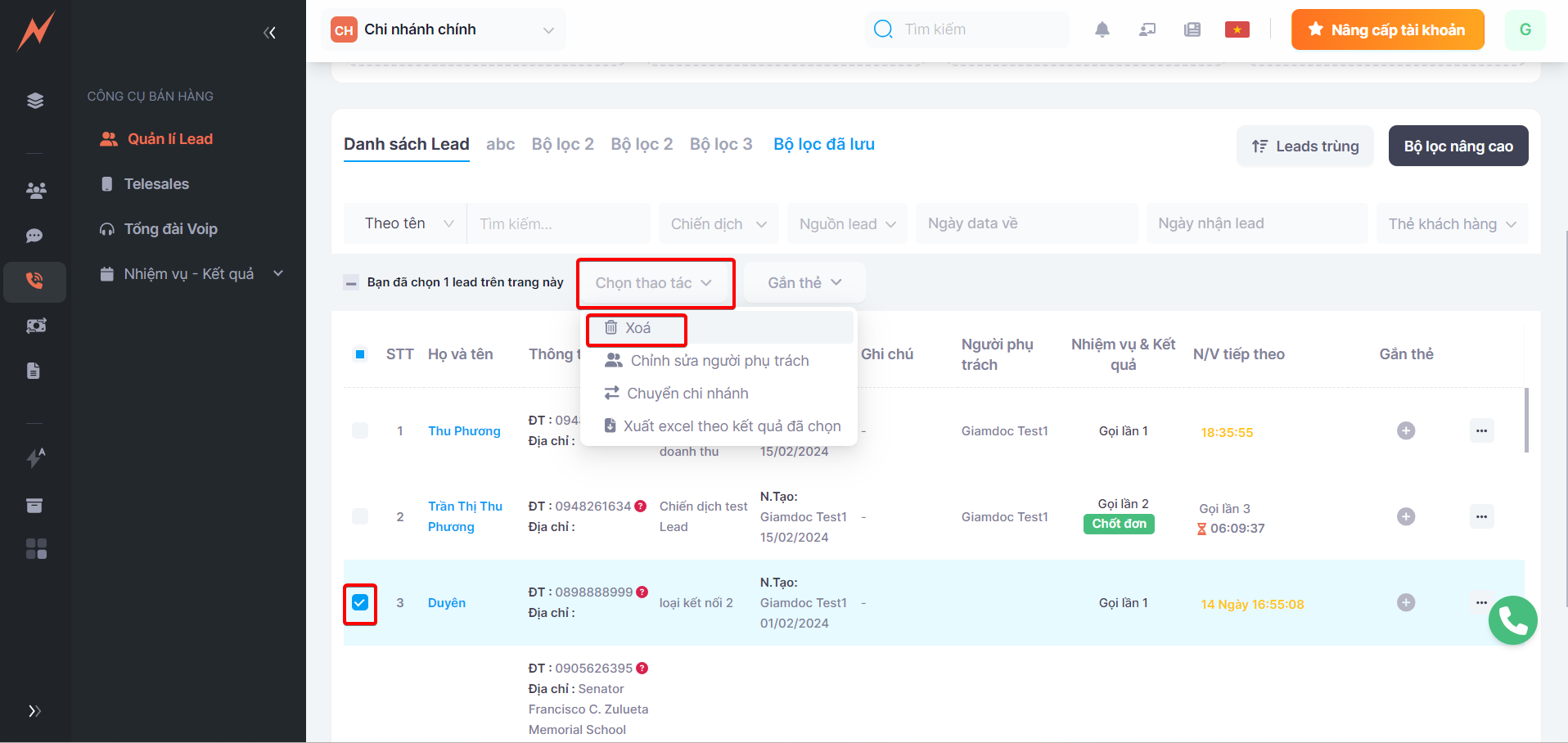The image size is (1568, 743).
Task: Click the plus tag icon for Thu Phương
Action: tap(1405, 431)
